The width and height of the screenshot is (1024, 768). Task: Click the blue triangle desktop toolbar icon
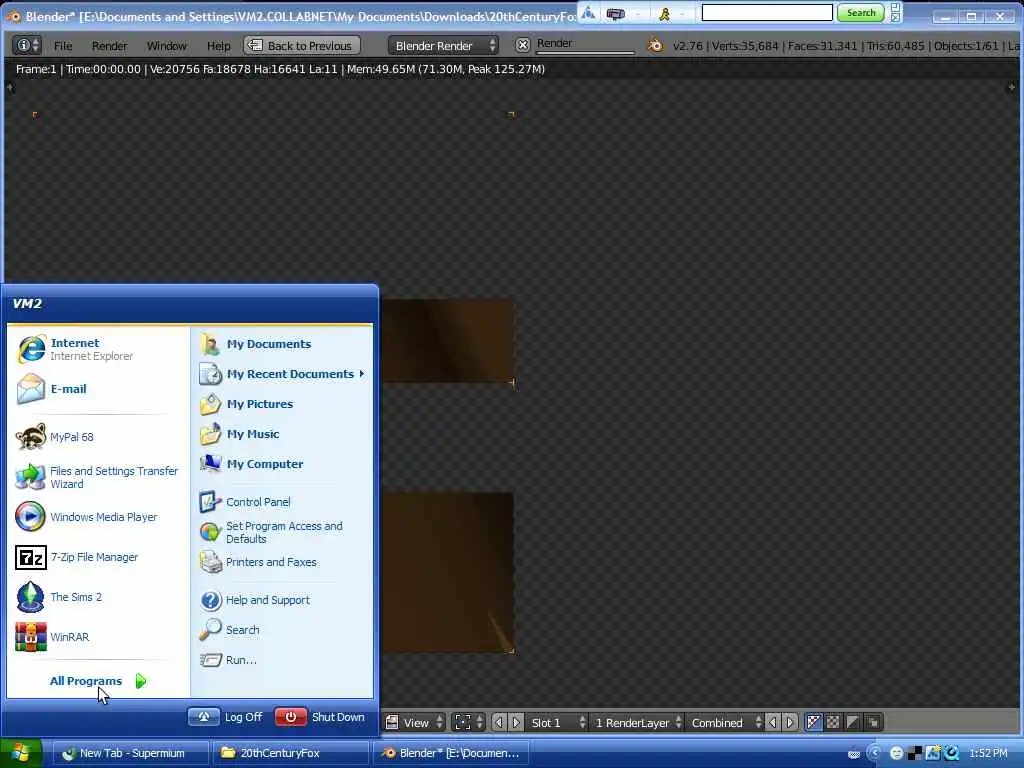point(588,12)
